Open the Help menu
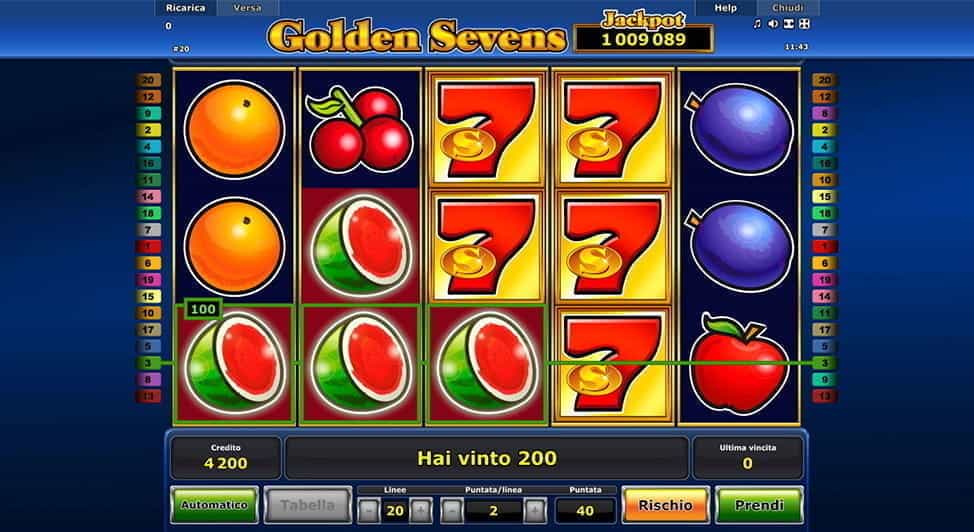The height and width of the screenshot is (532, 974). [726, 8]
